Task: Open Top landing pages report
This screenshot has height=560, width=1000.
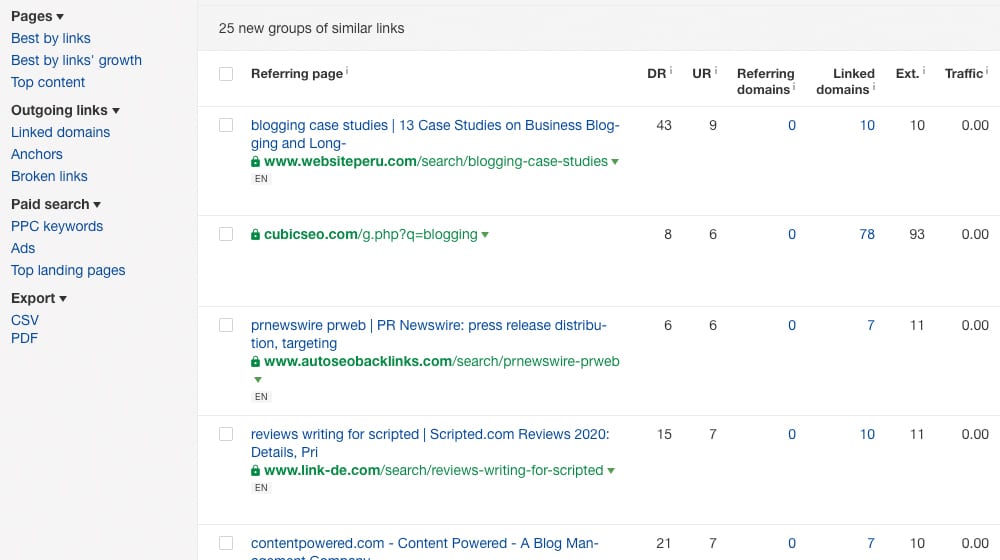Action: tap(68, 270)
